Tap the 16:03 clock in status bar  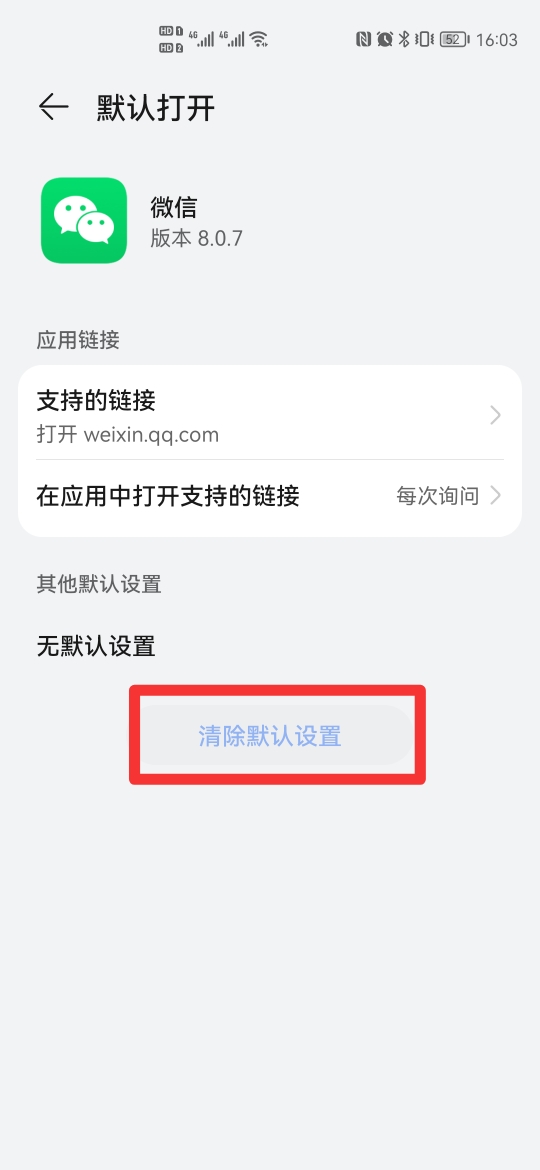497,40
